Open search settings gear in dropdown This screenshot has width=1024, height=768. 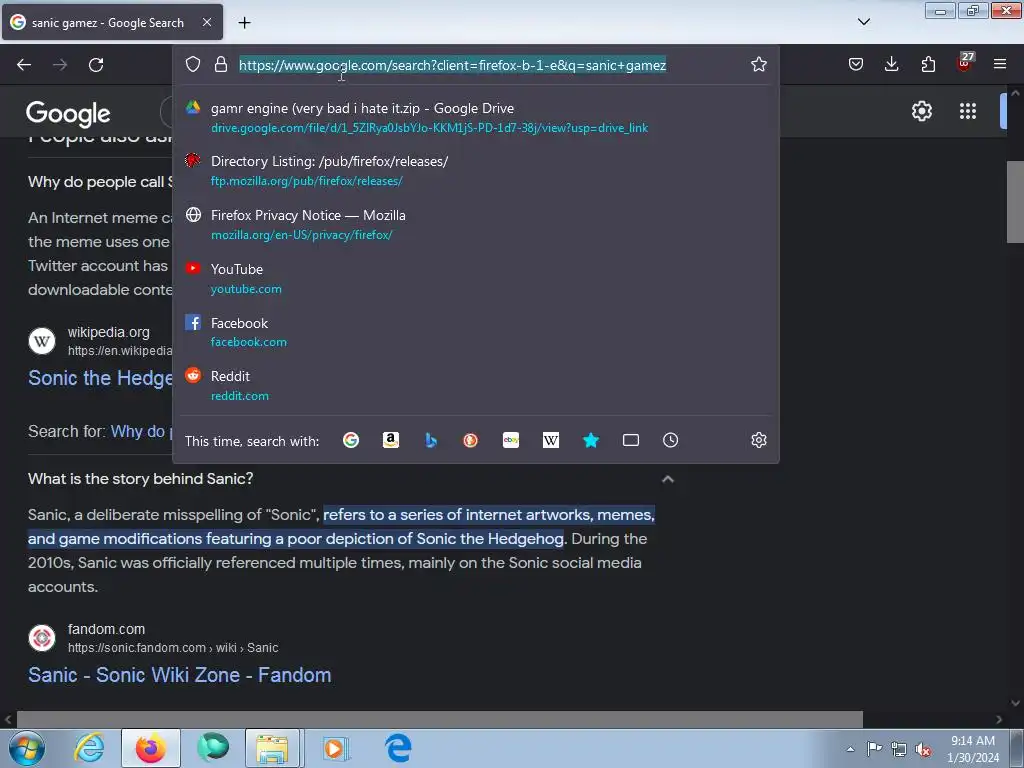(758, 440)
